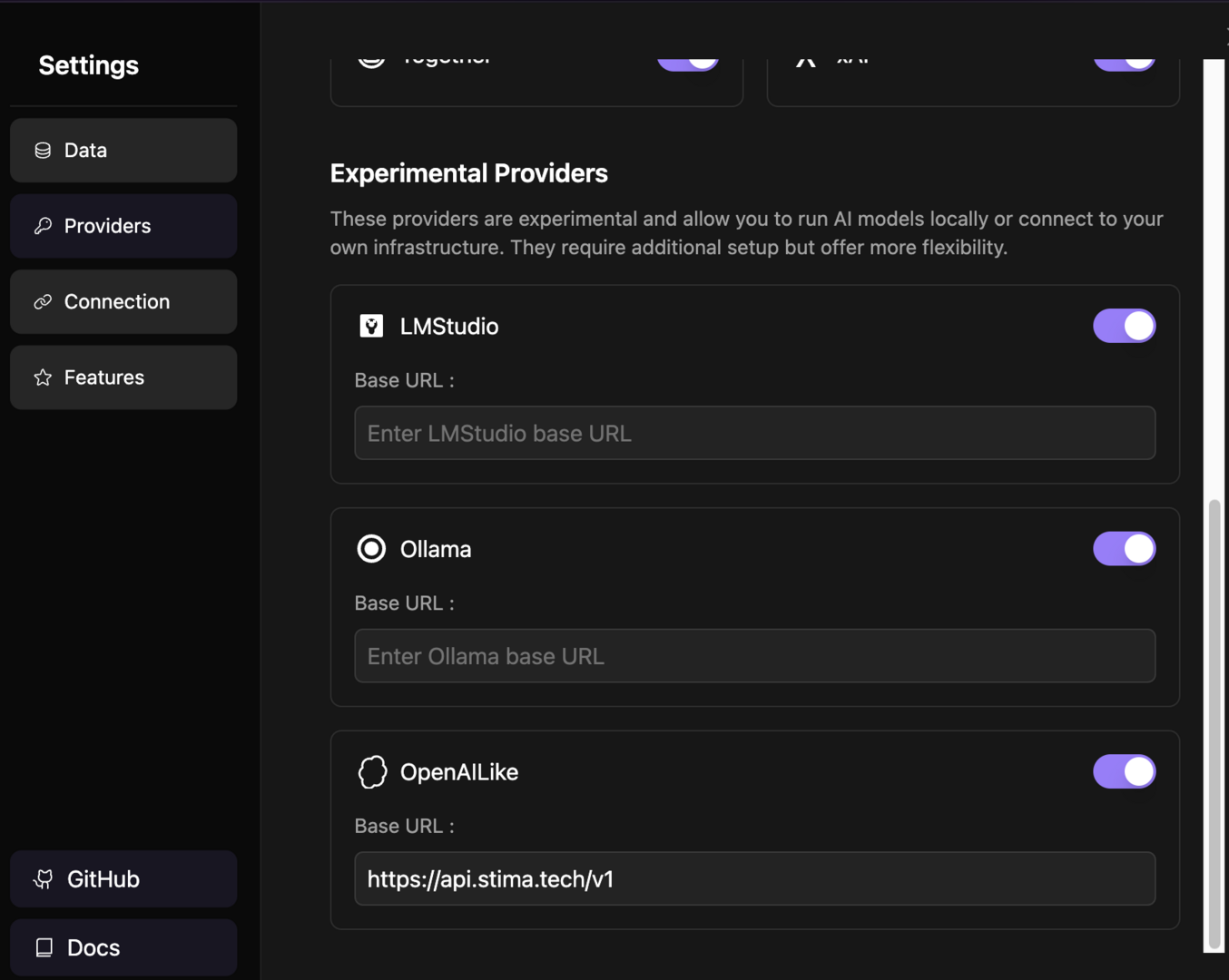
Task: Click the database icon beside Data
Action: click(43, 151)
